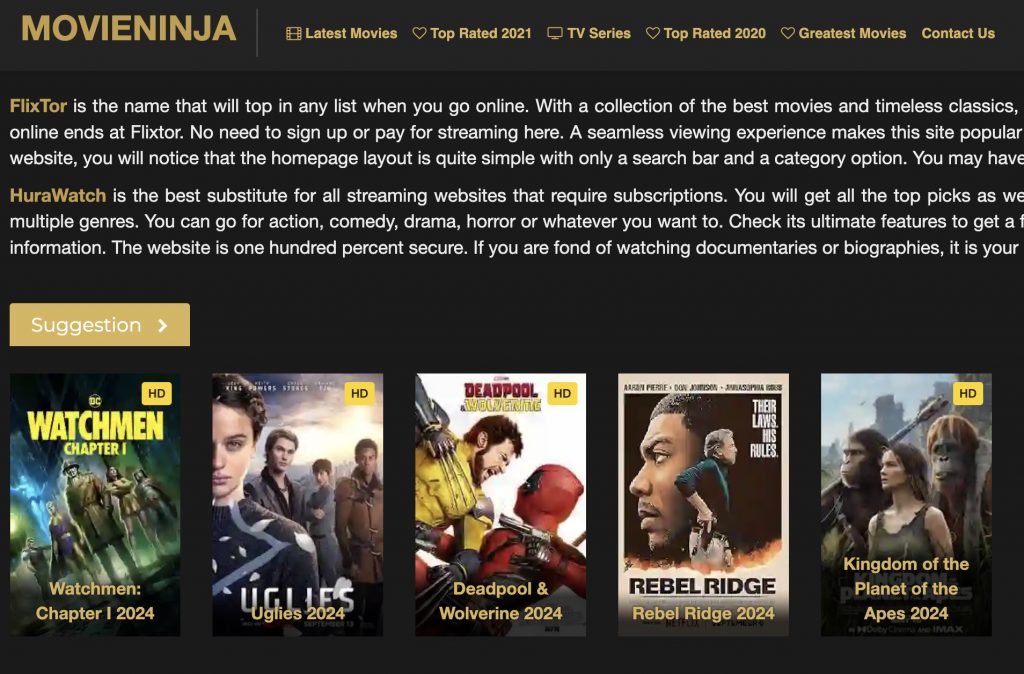Click the Suggestion button
This screenshot has width=1024, height=674.
click(x=100, y=325)
